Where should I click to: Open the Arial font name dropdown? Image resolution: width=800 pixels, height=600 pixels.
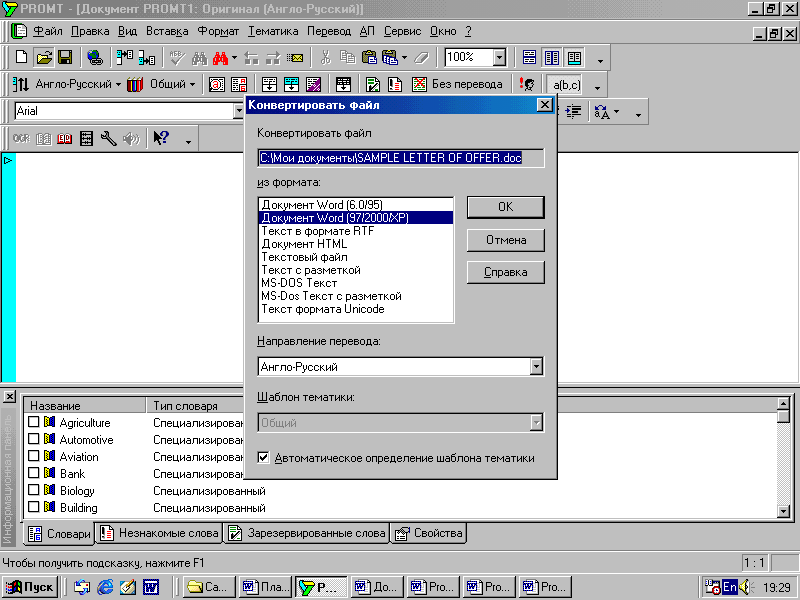click(x=238, y=111)
